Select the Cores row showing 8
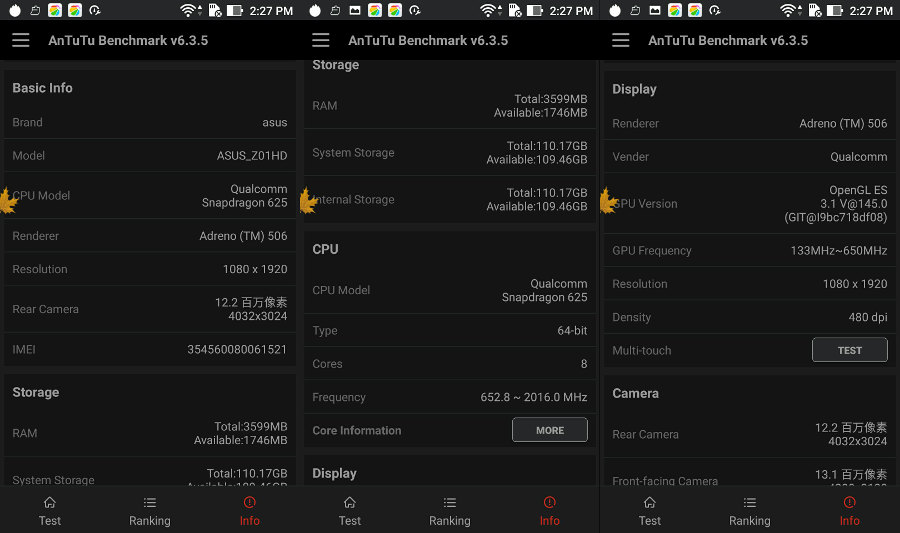Viewport: 900px width, 533px height. point(449,364)
